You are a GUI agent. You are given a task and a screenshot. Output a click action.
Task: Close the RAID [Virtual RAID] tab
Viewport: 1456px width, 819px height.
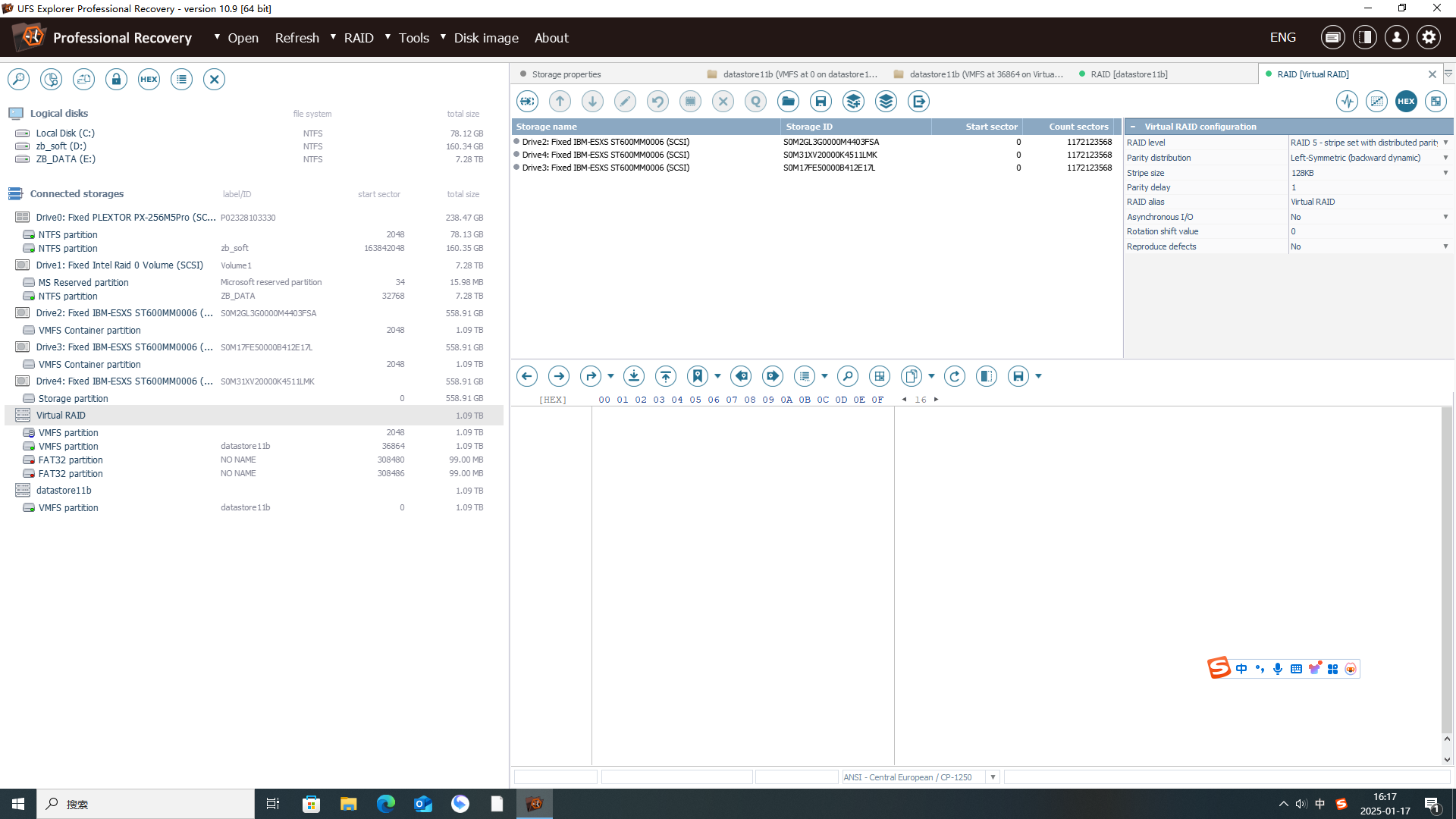pyautogui.click(x=1432, y=74)
